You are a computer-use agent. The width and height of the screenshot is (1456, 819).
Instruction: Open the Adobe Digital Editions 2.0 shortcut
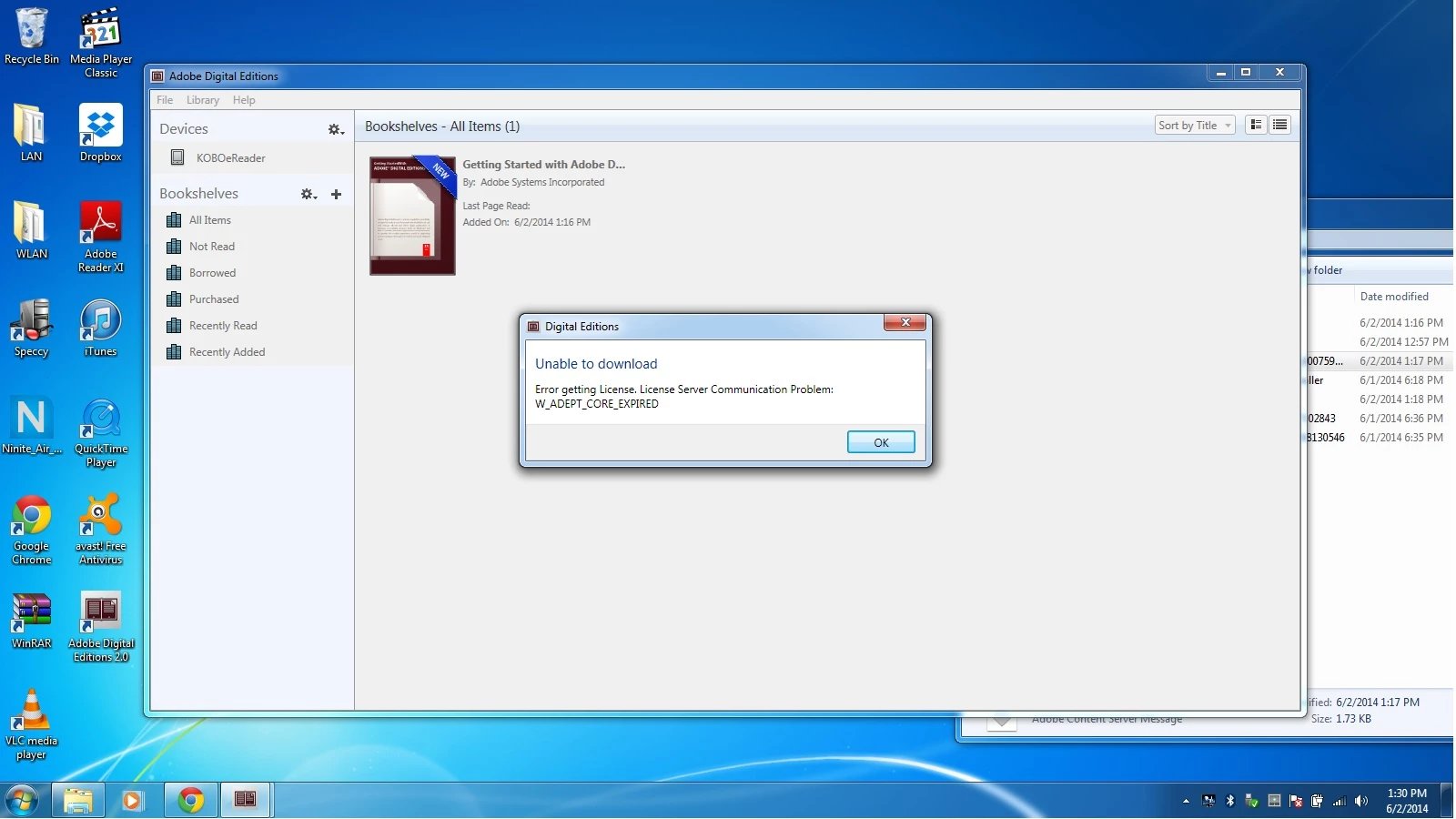[x=101, y=627]
